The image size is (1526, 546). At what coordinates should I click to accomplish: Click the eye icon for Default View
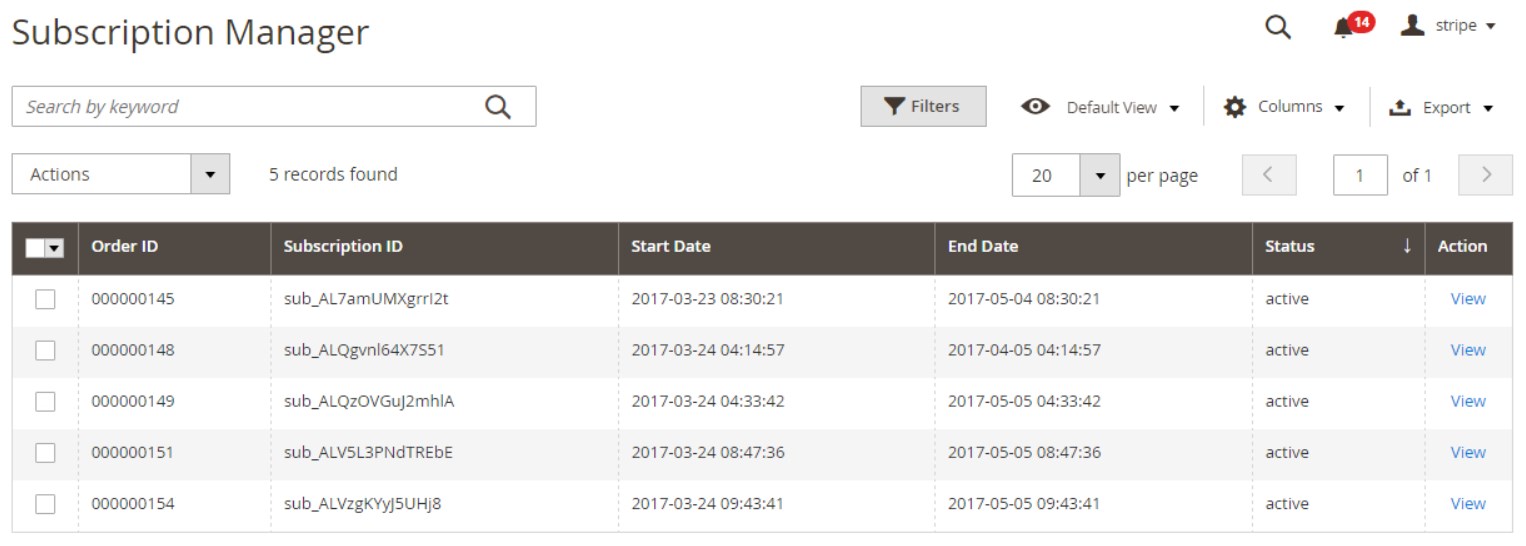(x=1035, y=107)
